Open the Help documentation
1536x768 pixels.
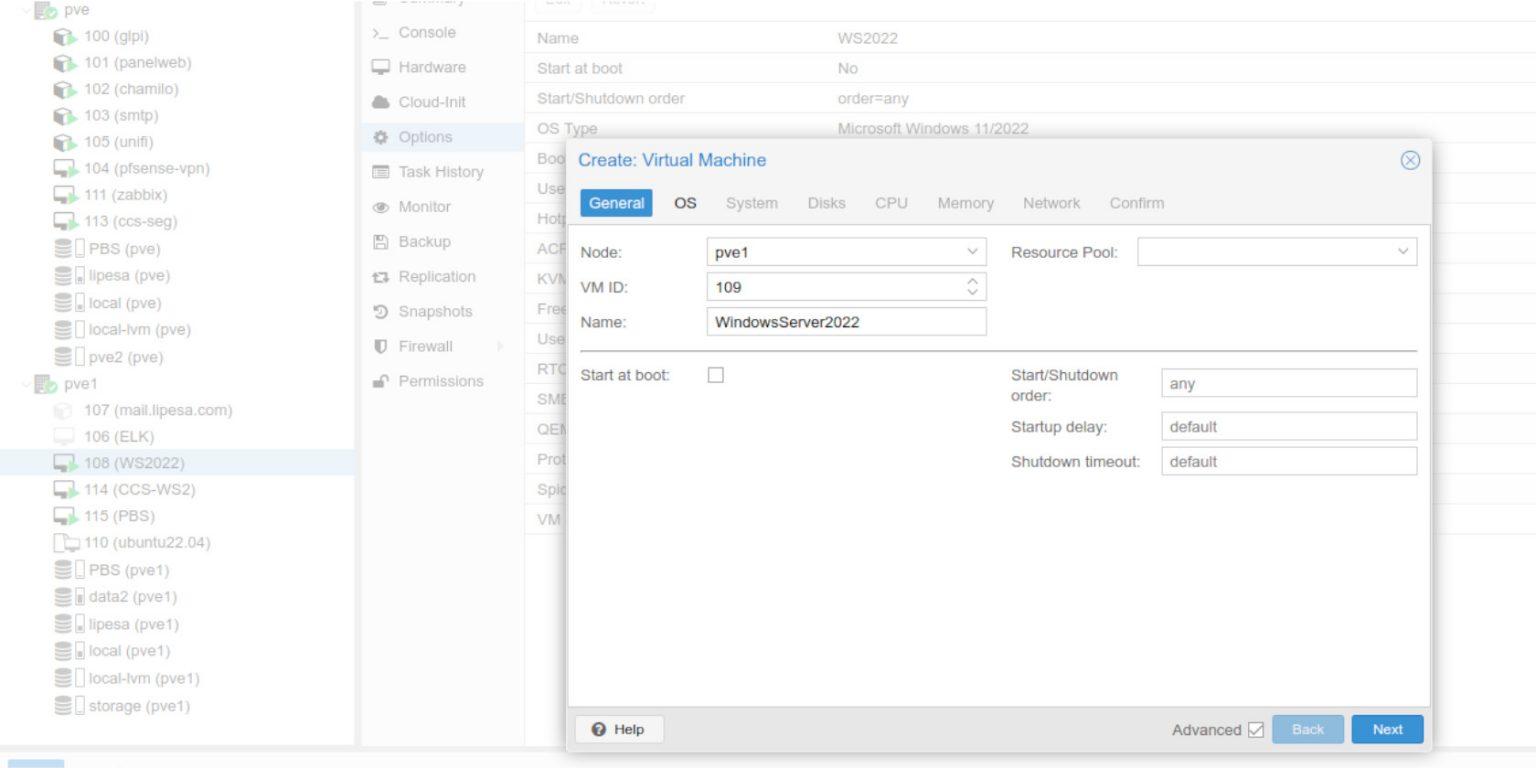point(619,729)
